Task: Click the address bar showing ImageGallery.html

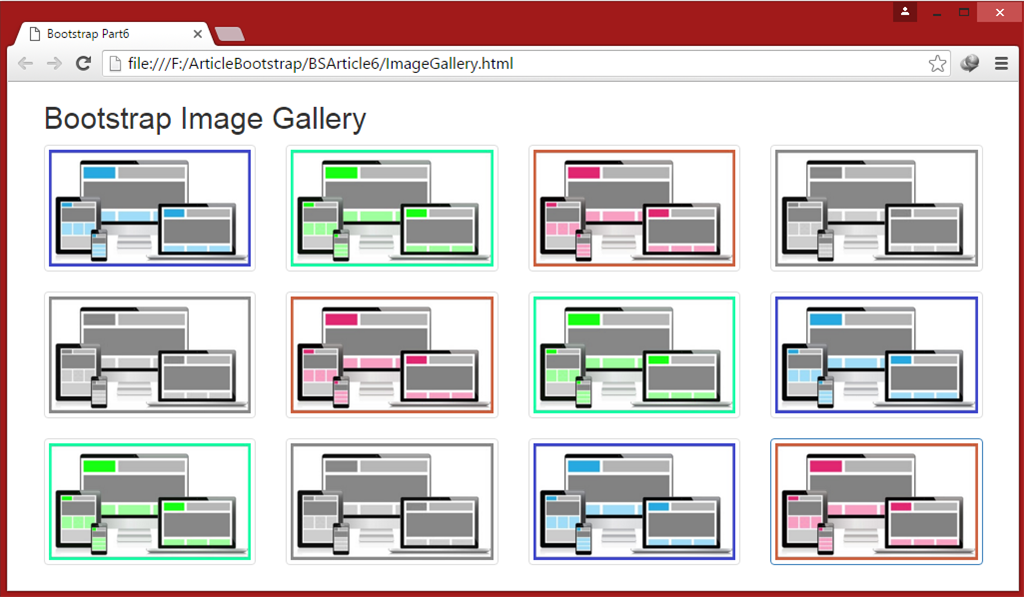Action: (526, 63)
